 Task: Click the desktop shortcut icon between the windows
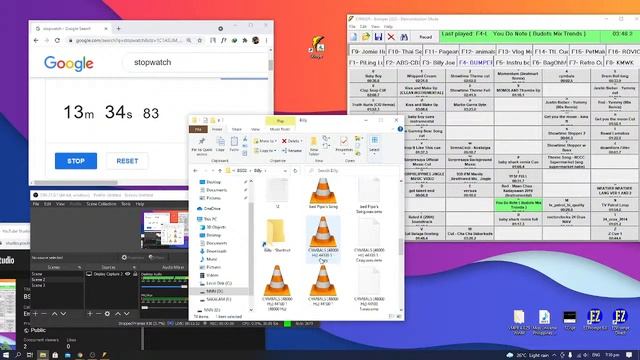pyautogui.click(x=317, y=47)
